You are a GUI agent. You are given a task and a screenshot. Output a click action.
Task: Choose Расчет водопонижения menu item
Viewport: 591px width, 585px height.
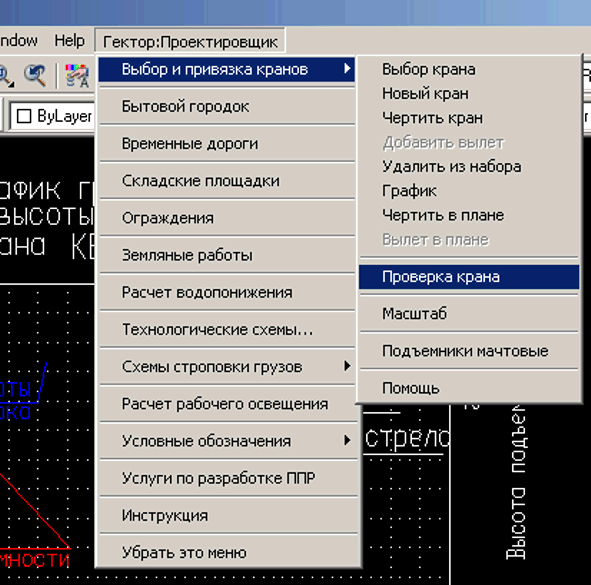click(x=226, y=292)
